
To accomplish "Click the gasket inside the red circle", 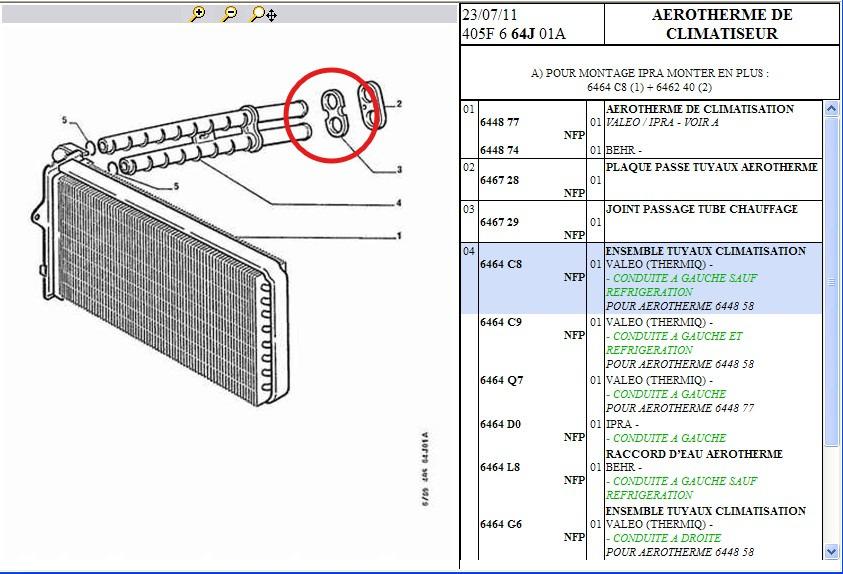I will click(x=335, y=112).
